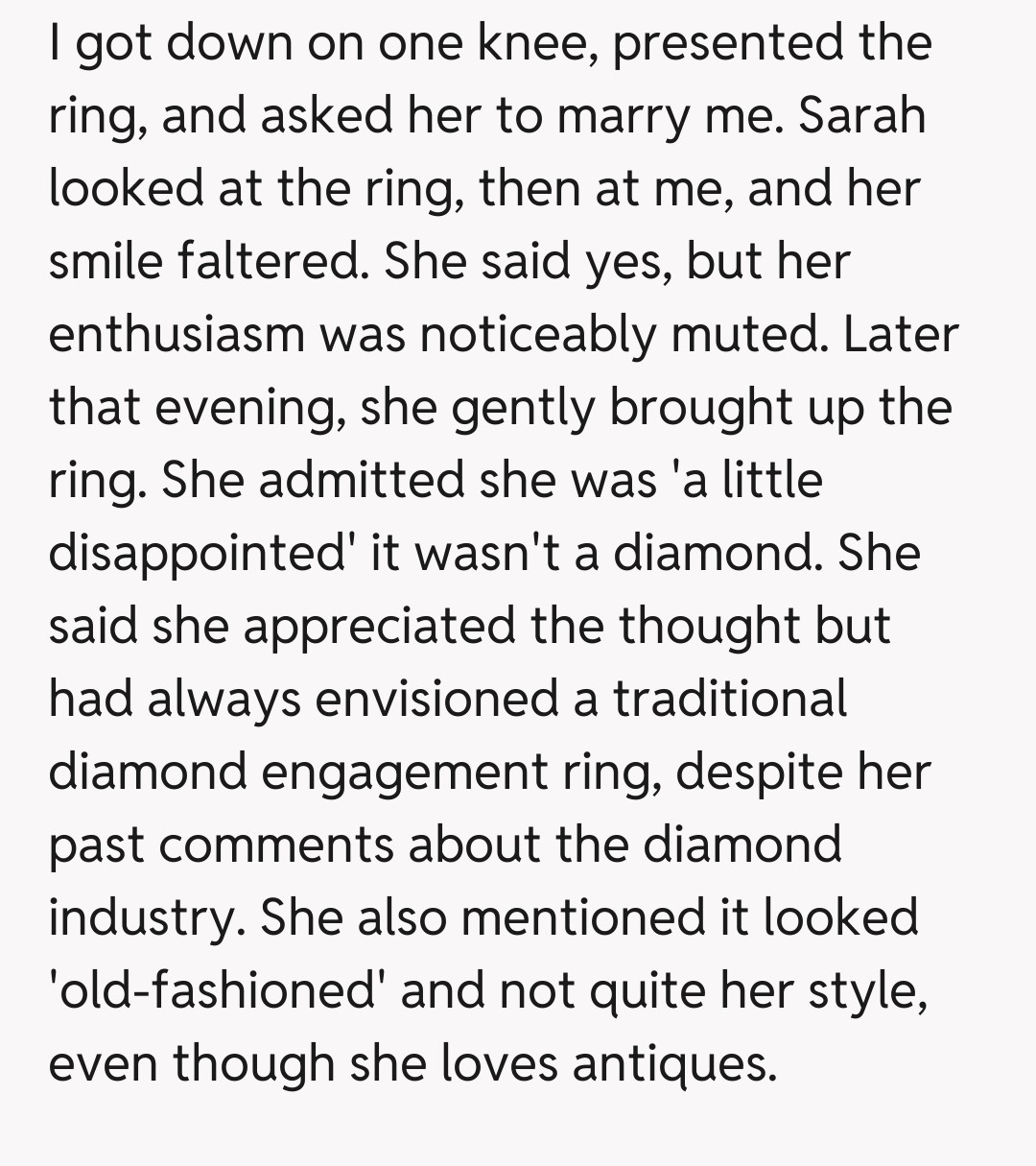The image size is (1036, 1166).
Task: Tap the word 'traditional' in the paragraph
Action: click(x=729, y=699)
